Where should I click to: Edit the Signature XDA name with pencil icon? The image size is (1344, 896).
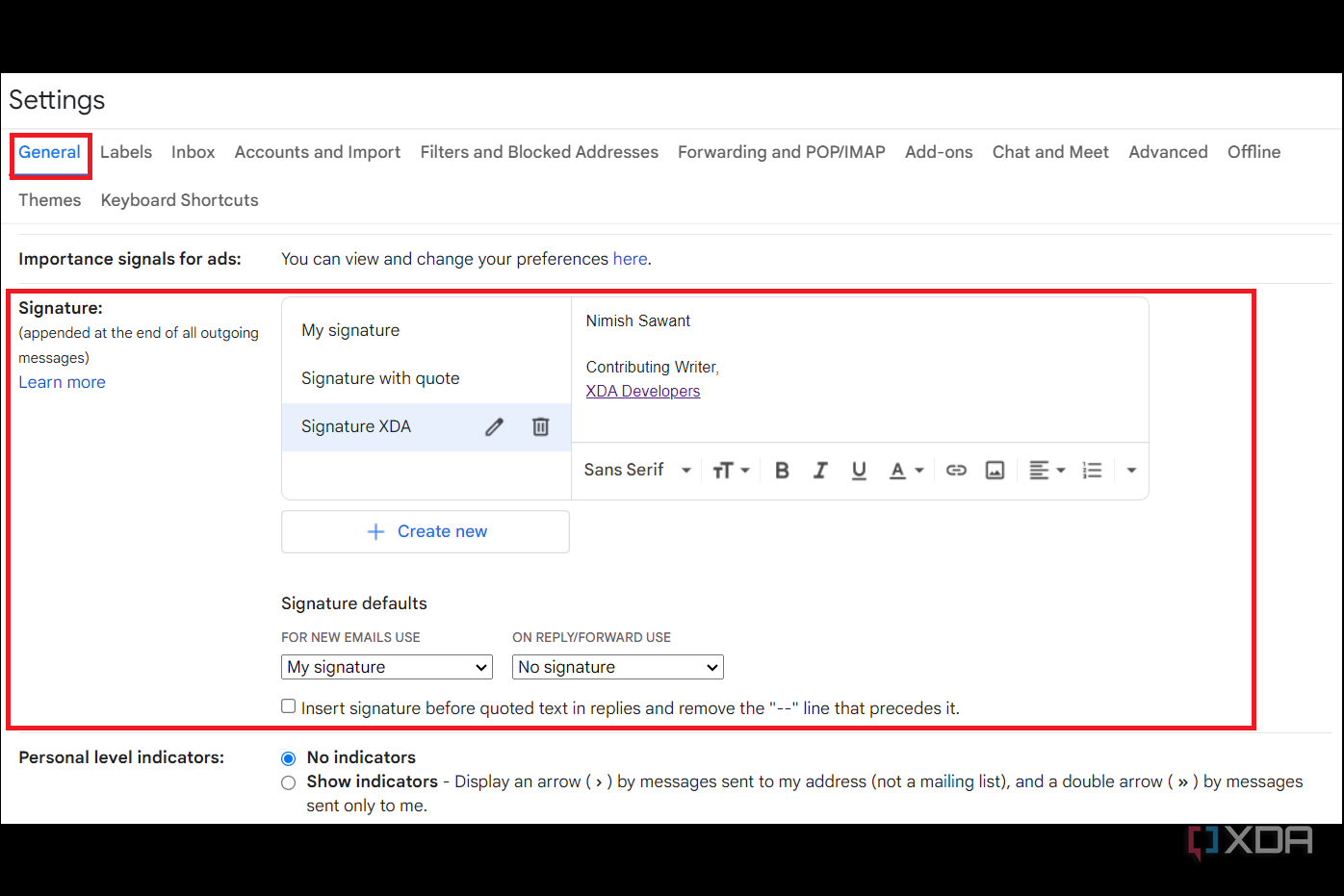494,426
